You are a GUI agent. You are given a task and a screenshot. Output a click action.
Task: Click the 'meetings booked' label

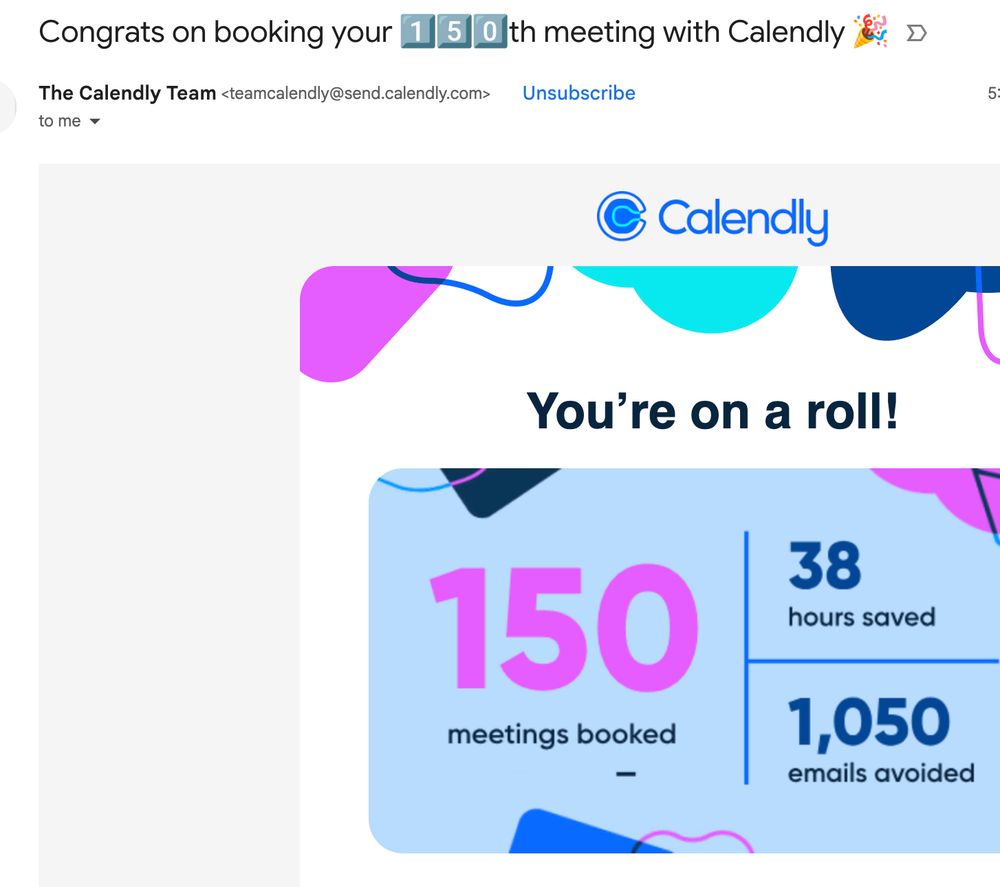(561, 735)
